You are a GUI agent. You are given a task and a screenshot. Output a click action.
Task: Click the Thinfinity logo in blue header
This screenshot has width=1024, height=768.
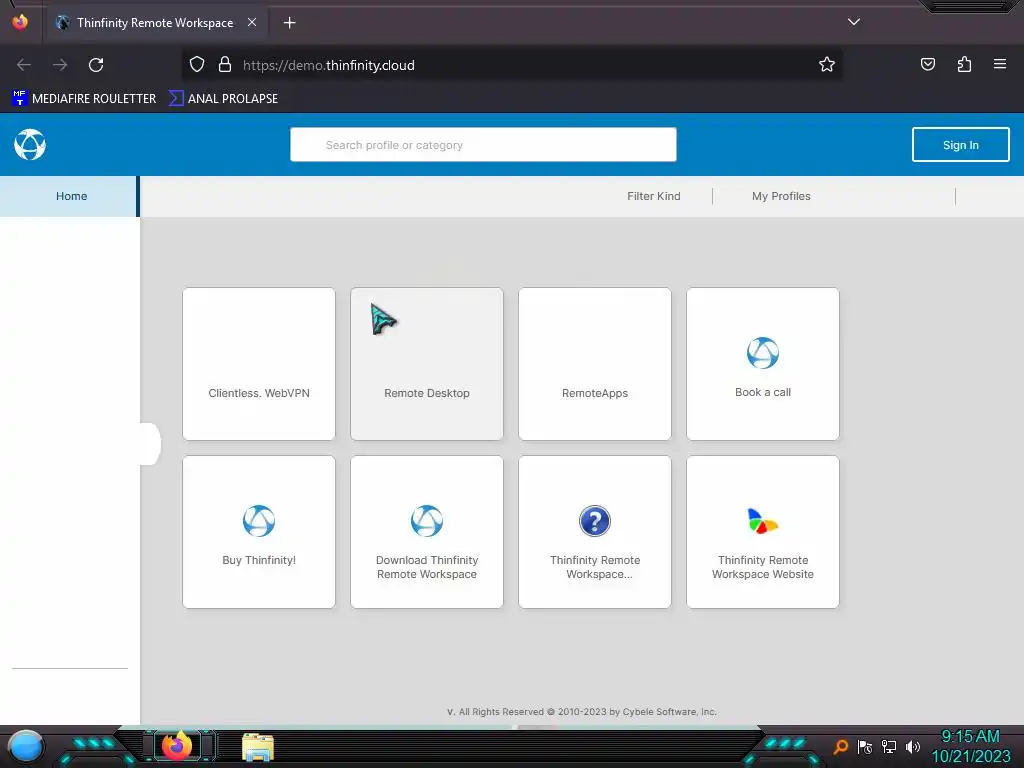point(30,144)
